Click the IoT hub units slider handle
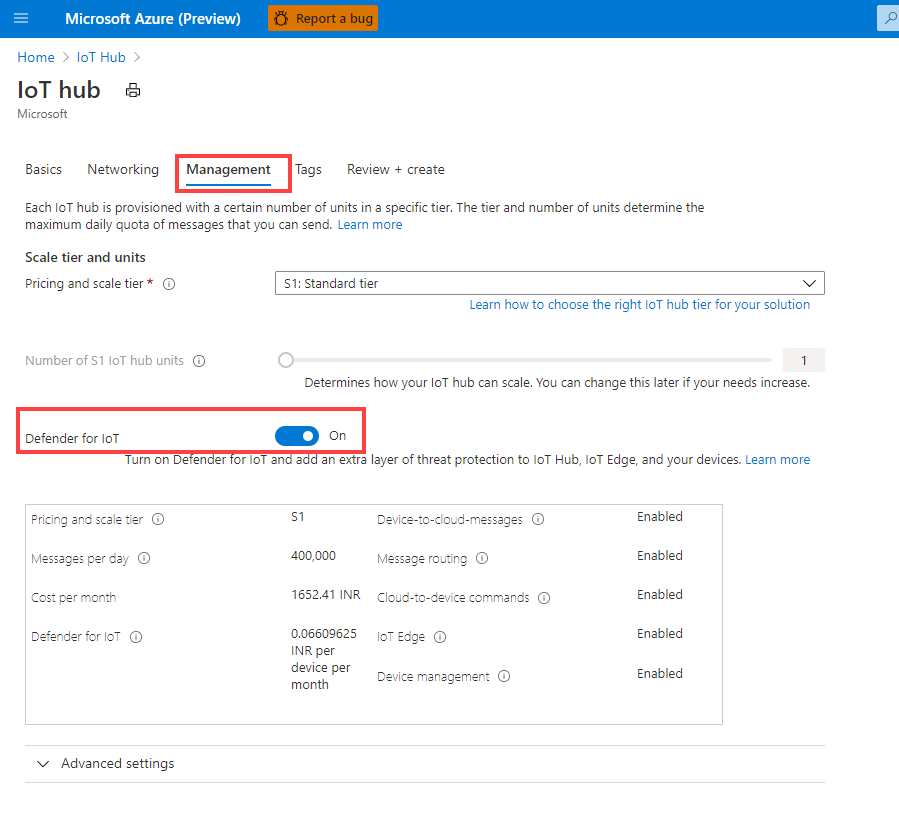Viewport: 899px width, 819px height. click(287, 360)
